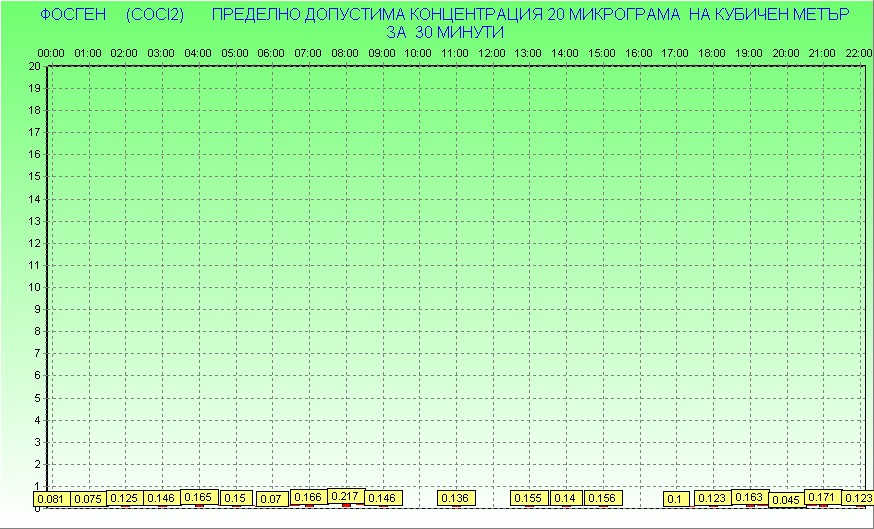Select the 08:00 time axis label
This screenshot has width=874, height=529.
tap(345, 53)
